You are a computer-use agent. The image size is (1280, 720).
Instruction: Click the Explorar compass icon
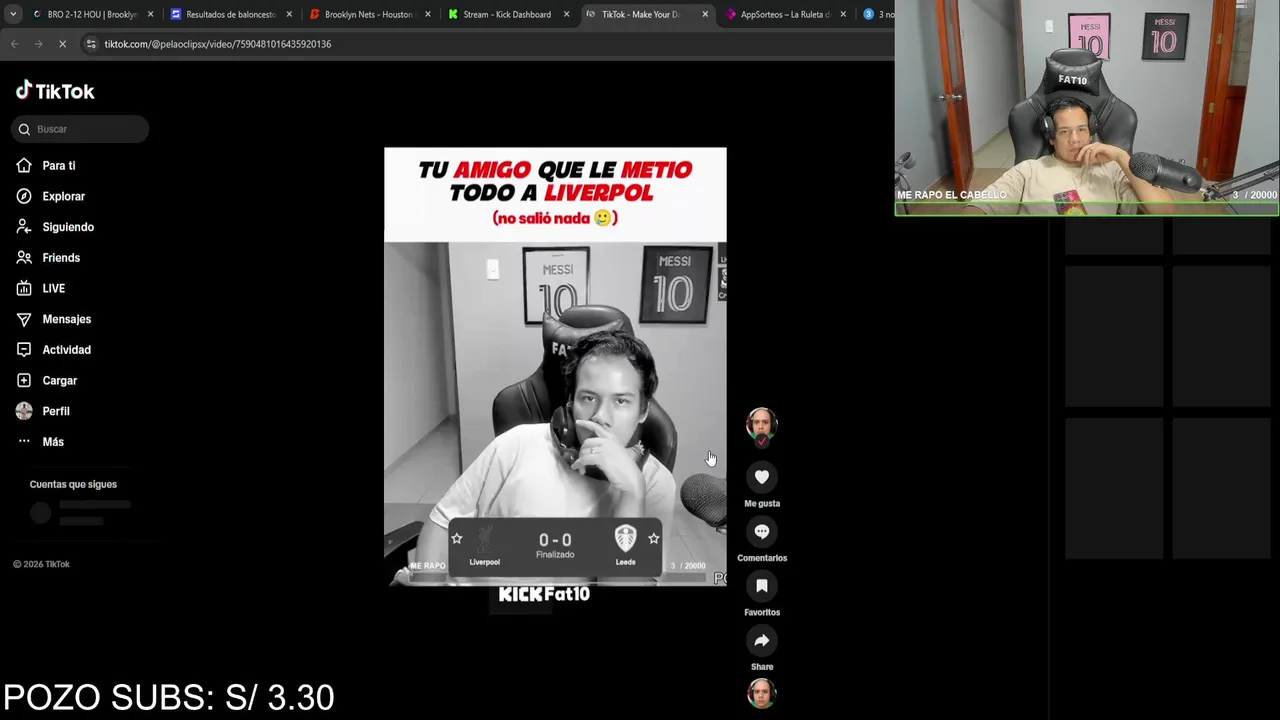pyautogui.click(x=24, y=197)
